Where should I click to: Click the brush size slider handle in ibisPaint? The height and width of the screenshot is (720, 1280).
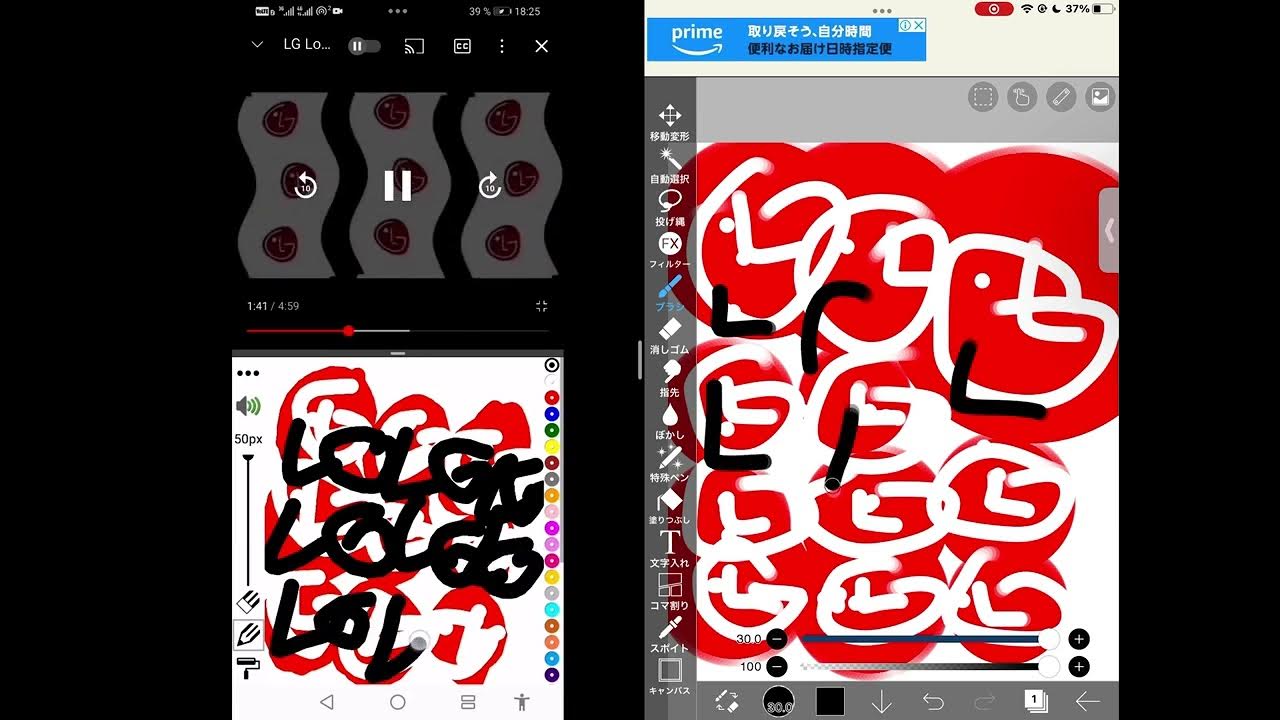click(x=1048, y=639)
